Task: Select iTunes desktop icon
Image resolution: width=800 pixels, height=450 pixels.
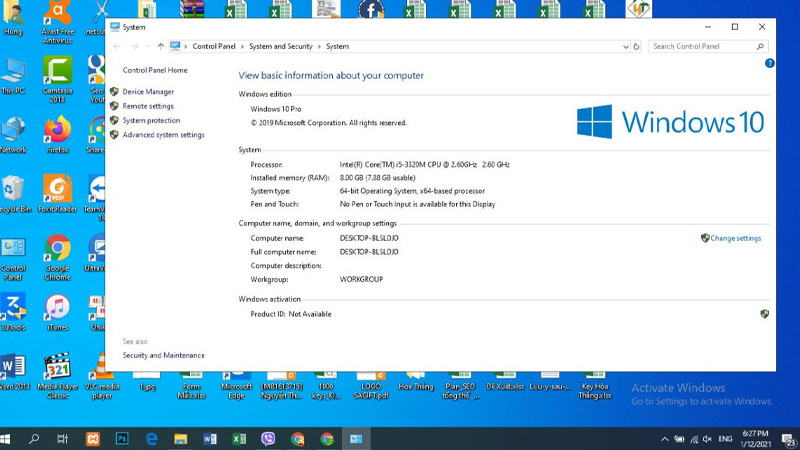Action: (x=57, y=312)
